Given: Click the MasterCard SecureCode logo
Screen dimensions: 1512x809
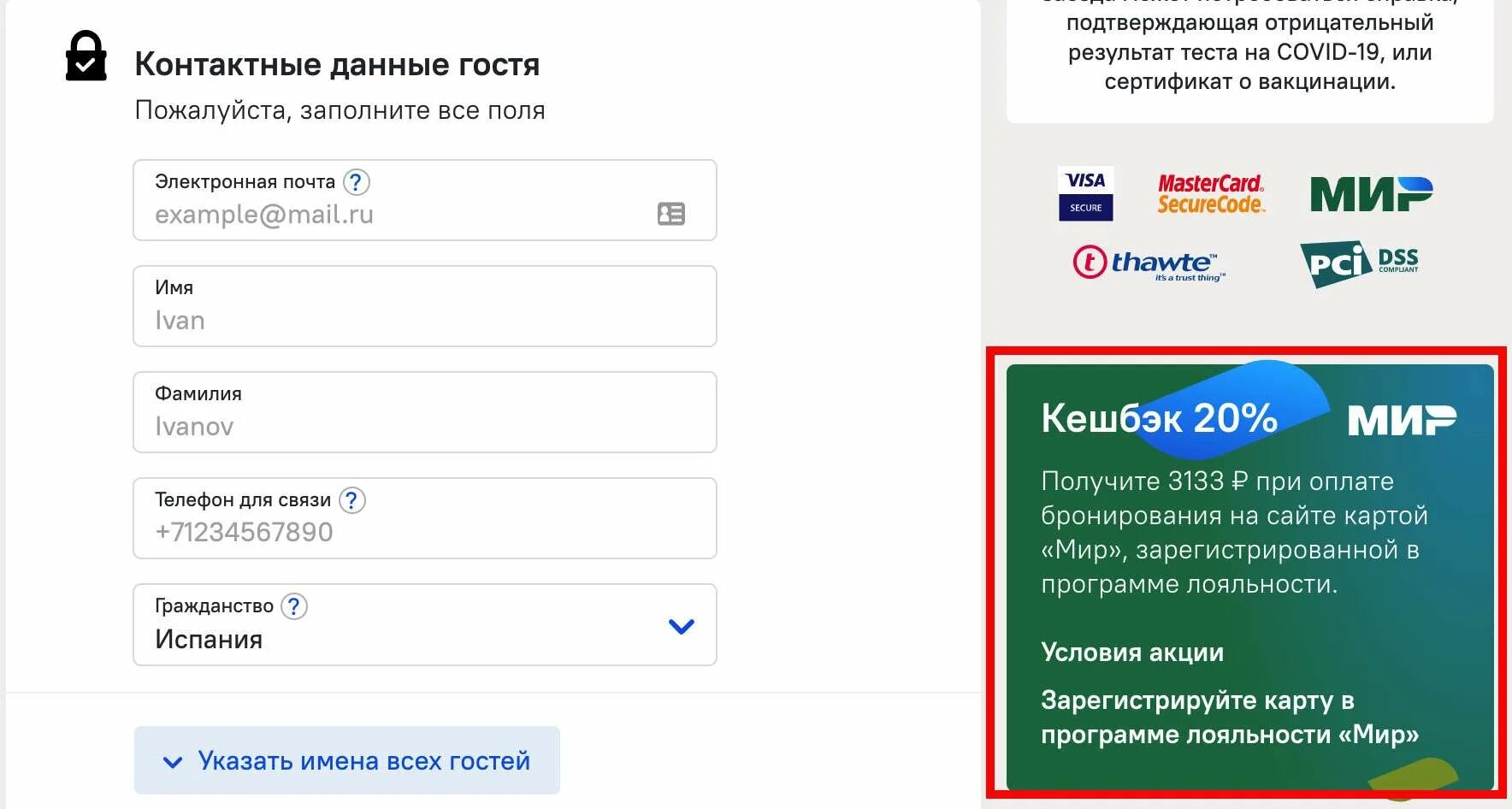Looking at the screenshot, I should [1210, 194].
